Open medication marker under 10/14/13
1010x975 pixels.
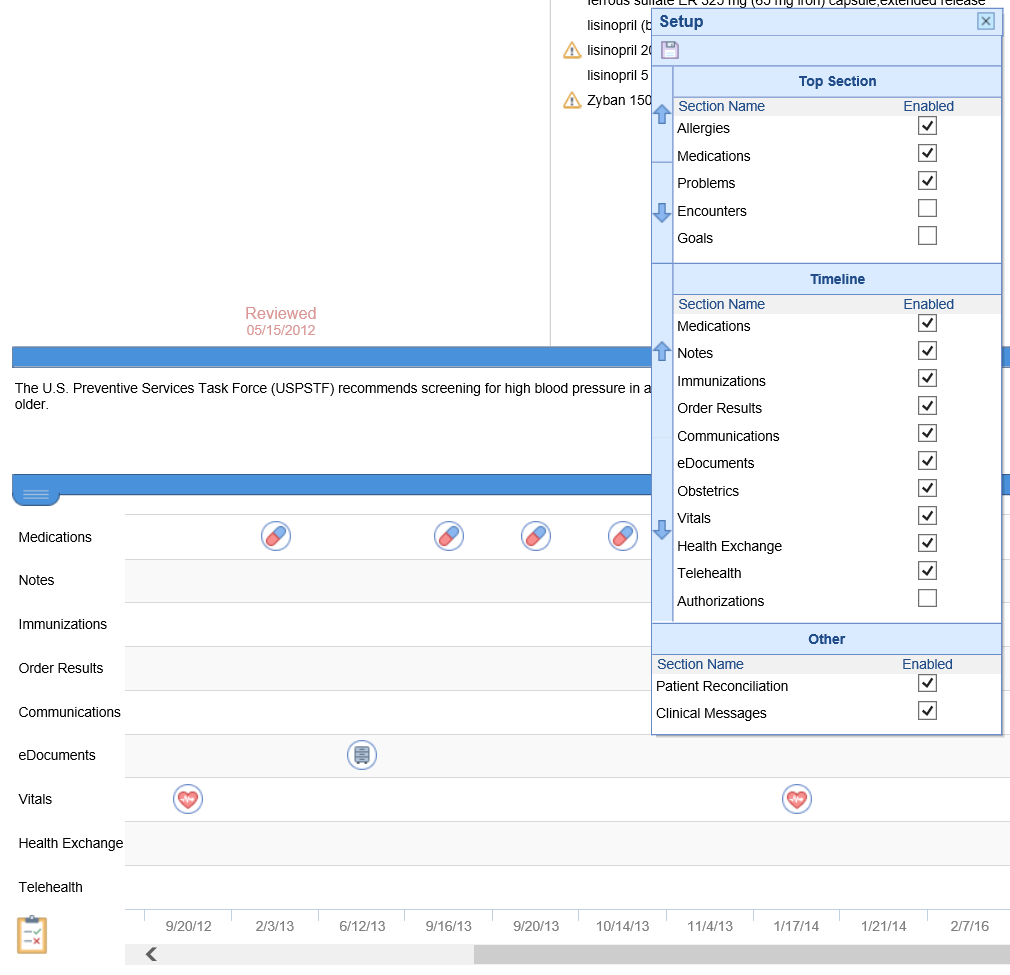[x=623, y=536]
